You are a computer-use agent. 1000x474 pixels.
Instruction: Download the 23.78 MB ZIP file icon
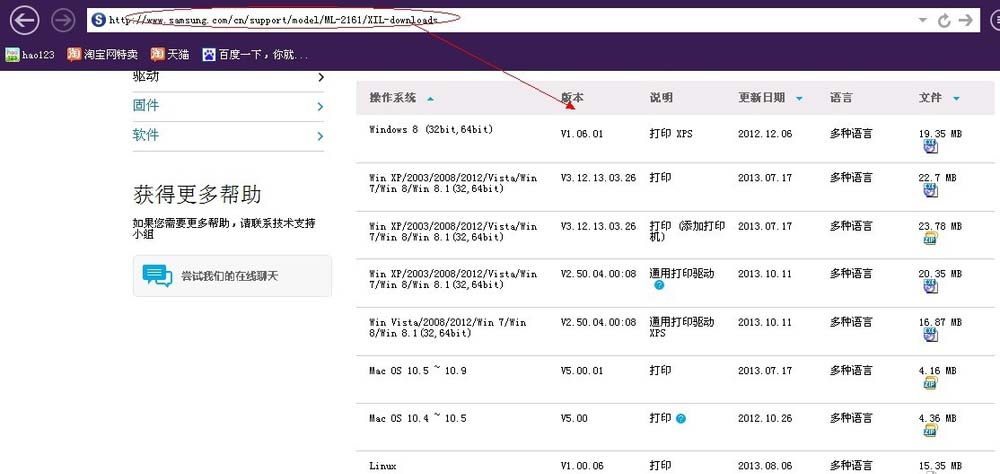point(931,239)
